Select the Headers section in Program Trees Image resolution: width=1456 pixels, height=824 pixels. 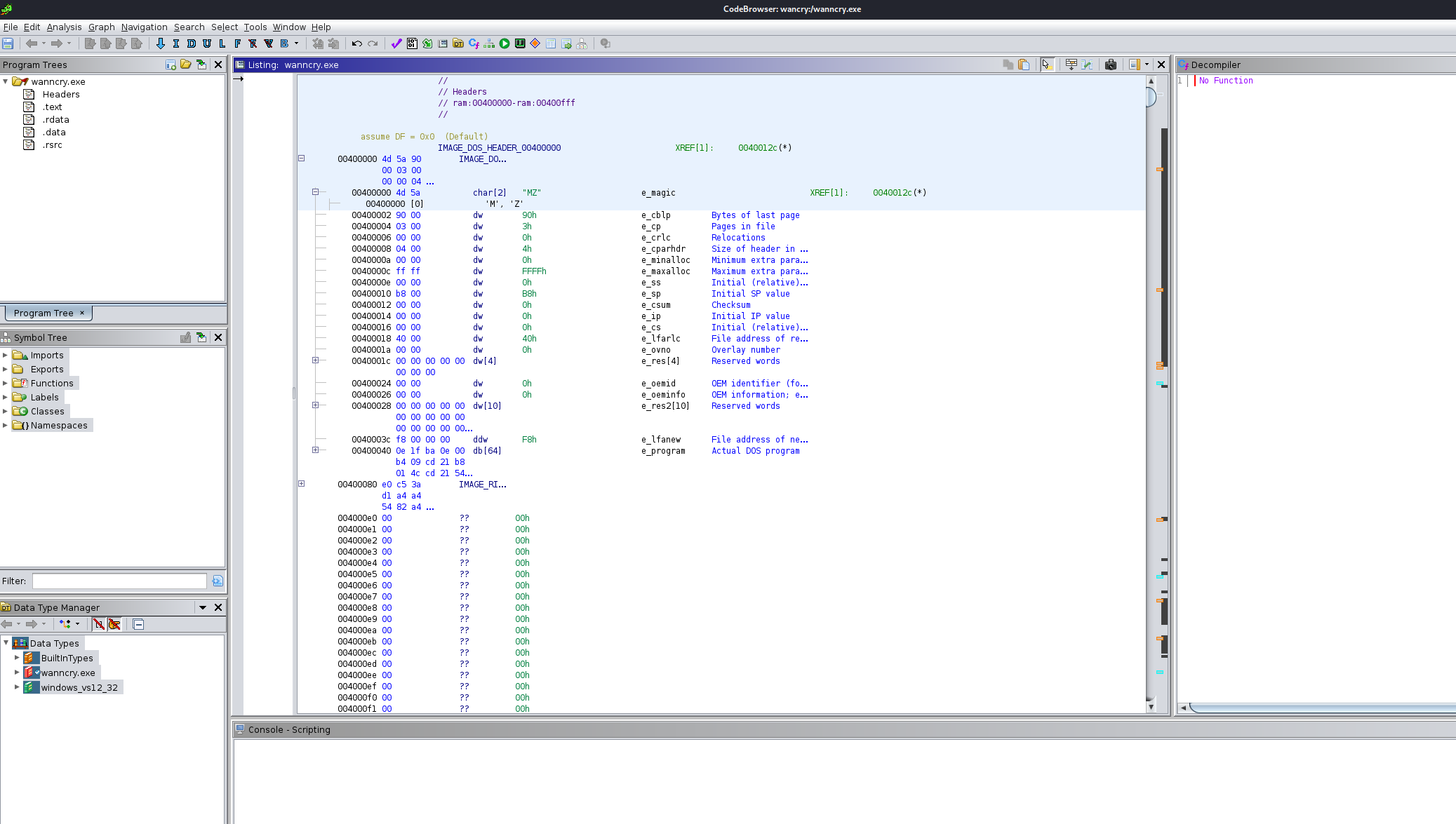point(61,94)
